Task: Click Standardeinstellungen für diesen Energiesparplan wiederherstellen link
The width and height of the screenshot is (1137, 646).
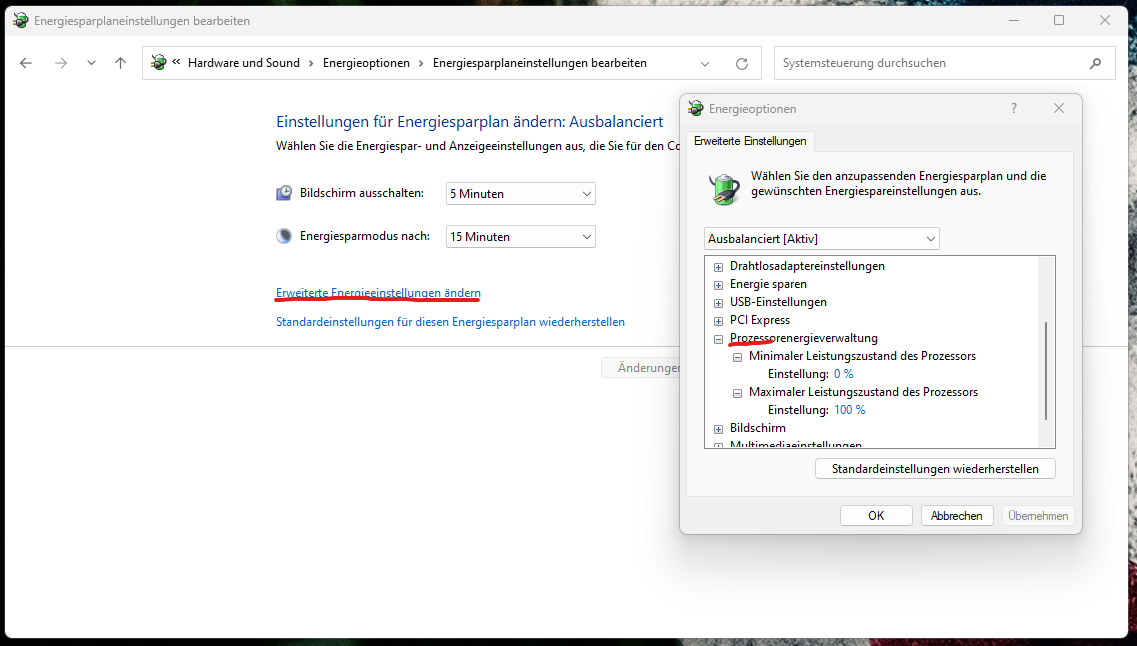Action: 450,322
